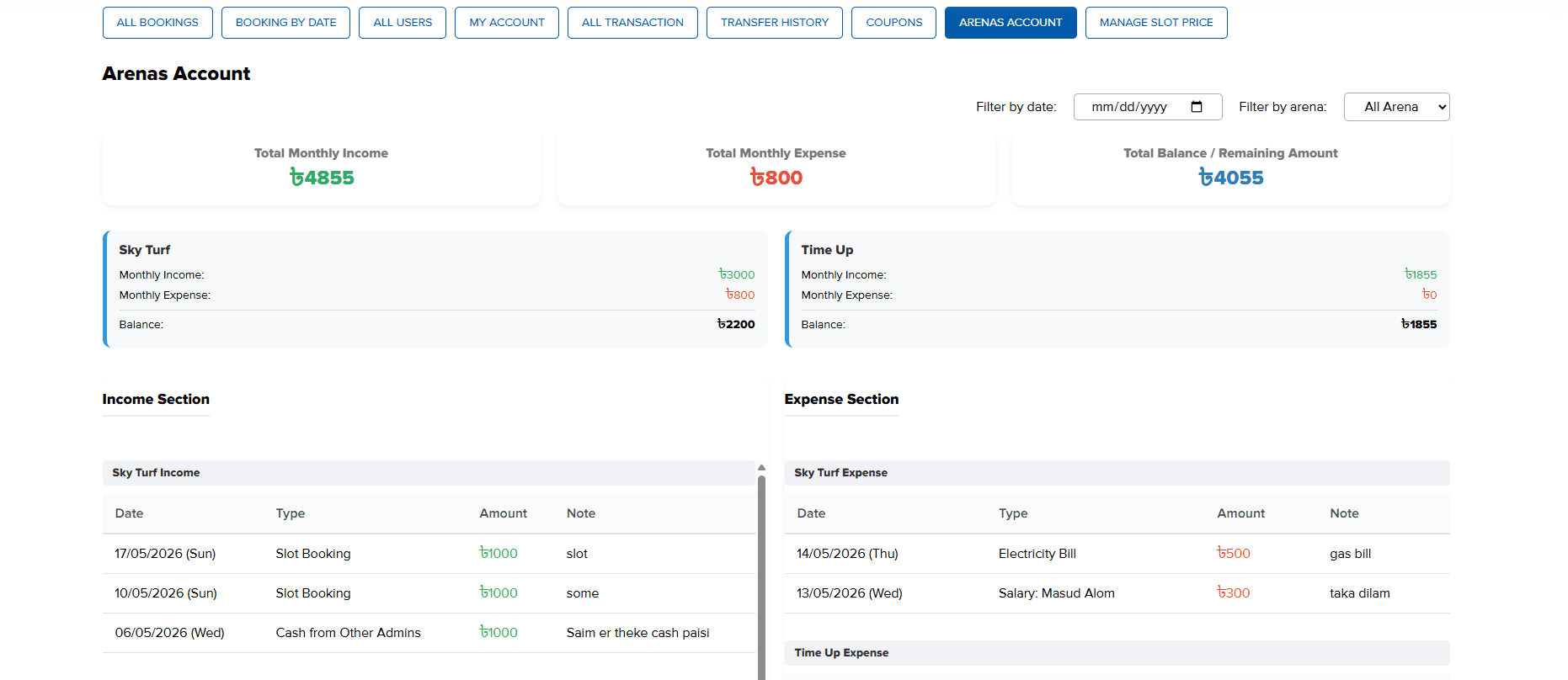Click Time Up balance ৳1855
The height and width of the screenshot is (680, 1568).
(x=1419, y=324)
